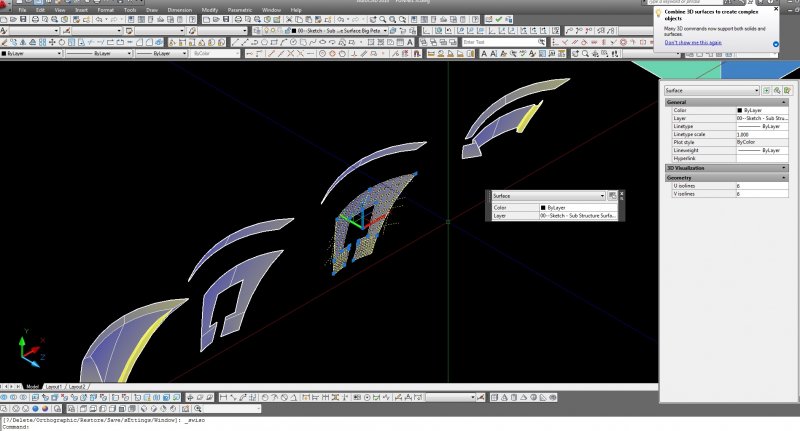800x431 pixels.
Task: Click the "Don't show me this again" link
Action: (x=693, y=42)
